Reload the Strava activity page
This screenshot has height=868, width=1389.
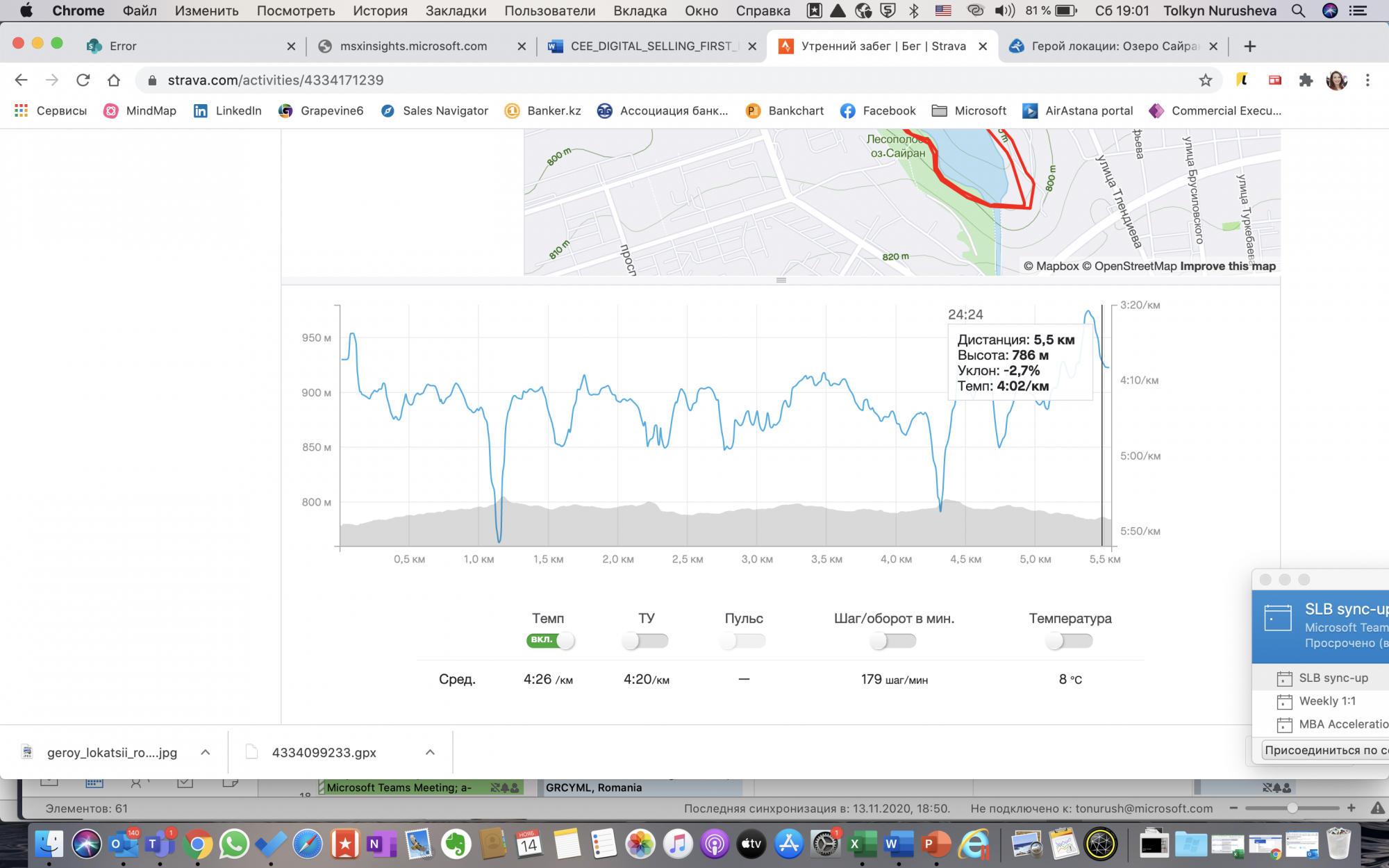[x=83, y=80]
